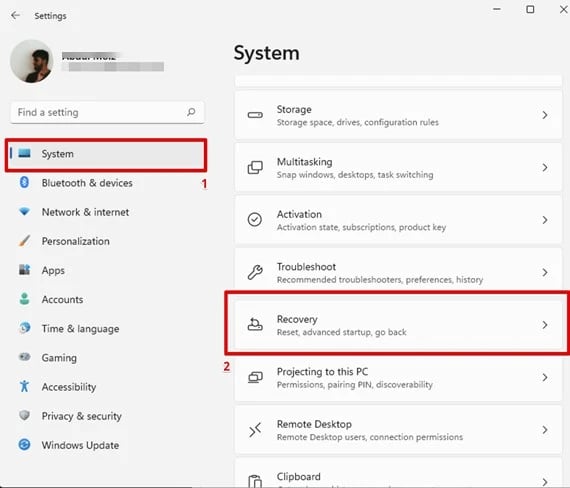This screenshot has width=570, height=488.
Task: Expand the Multitasking row chevron
Action: pyautogui.click(x=545, y=168)
